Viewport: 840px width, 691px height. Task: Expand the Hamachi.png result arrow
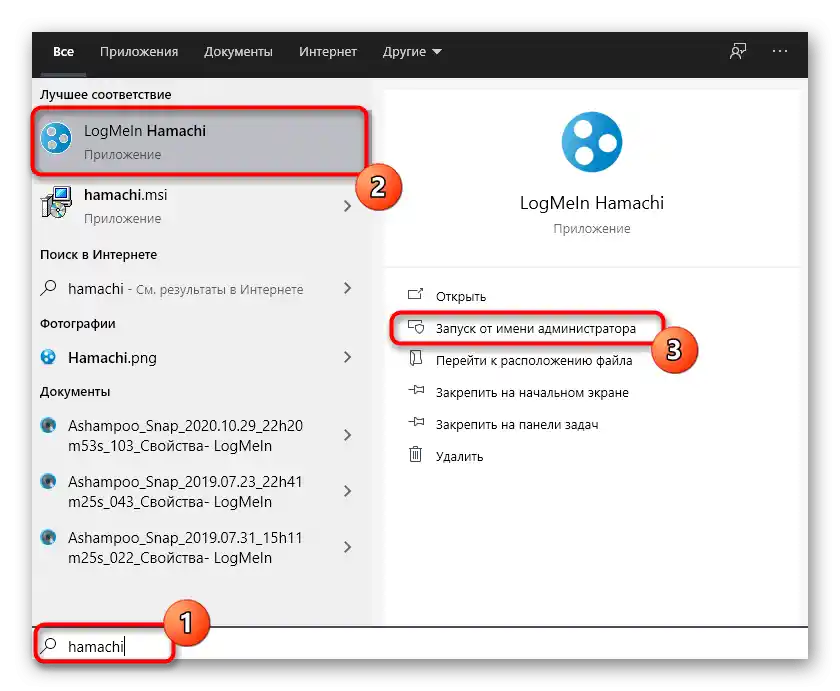[x=347, y=357]
